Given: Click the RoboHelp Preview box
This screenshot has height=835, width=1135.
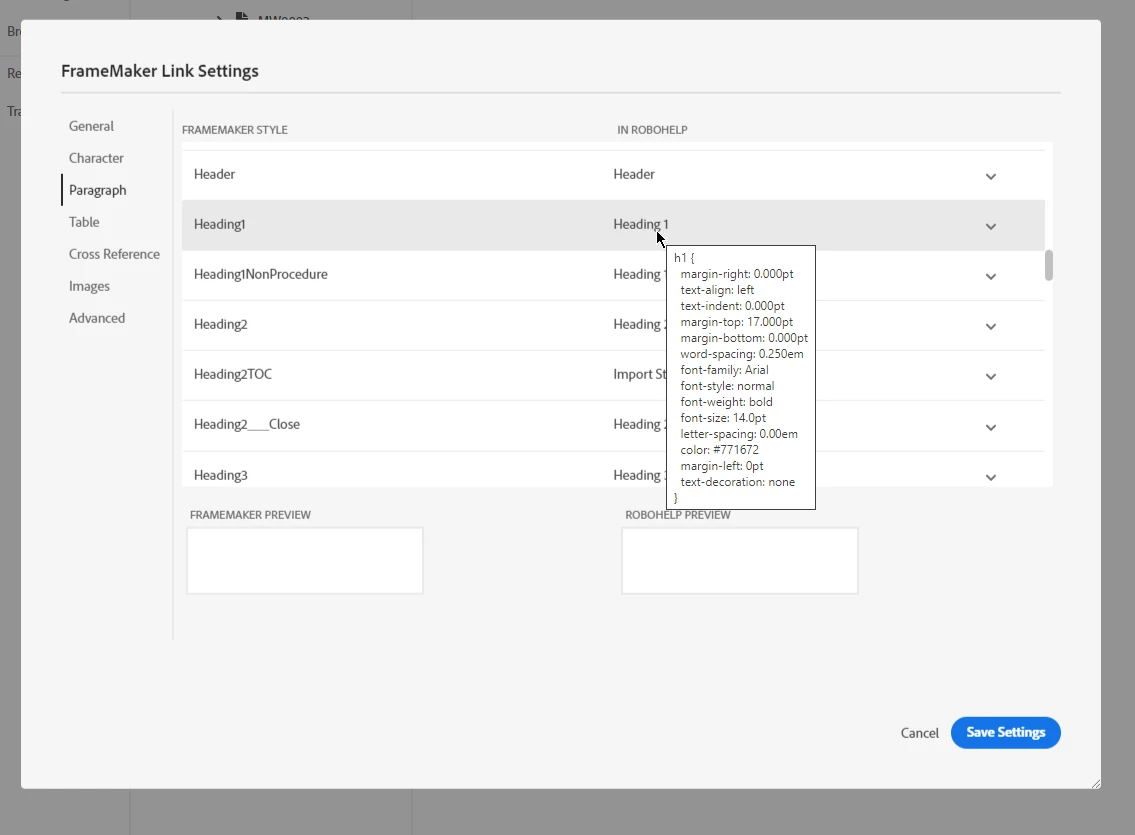Looking at the screenshot, I should (740, 561).
